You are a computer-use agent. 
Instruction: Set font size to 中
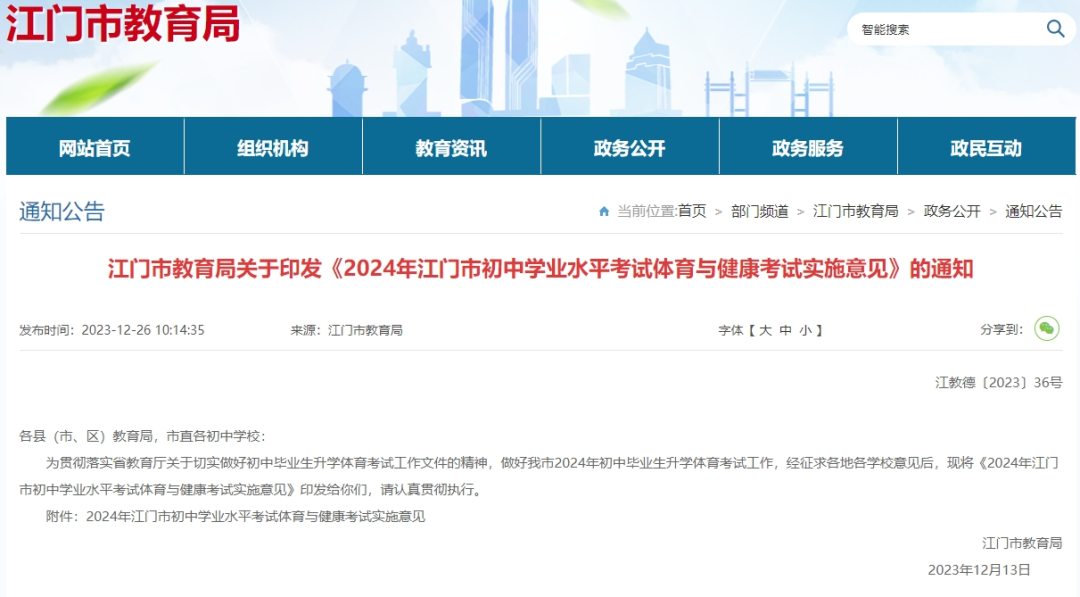point(786,330)
